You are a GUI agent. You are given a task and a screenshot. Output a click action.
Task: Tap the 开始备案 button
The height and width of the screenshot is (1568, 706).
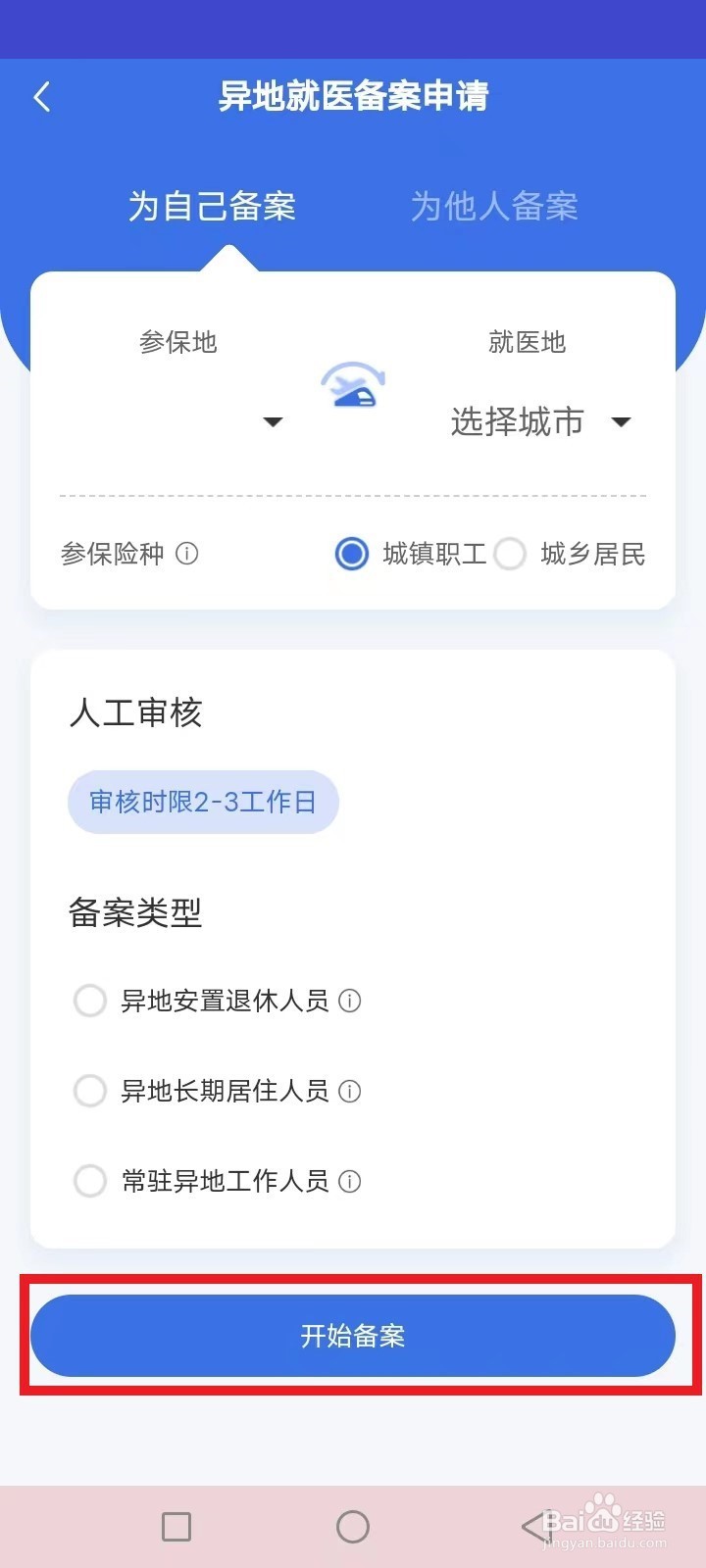click(x=353, y=1336)
